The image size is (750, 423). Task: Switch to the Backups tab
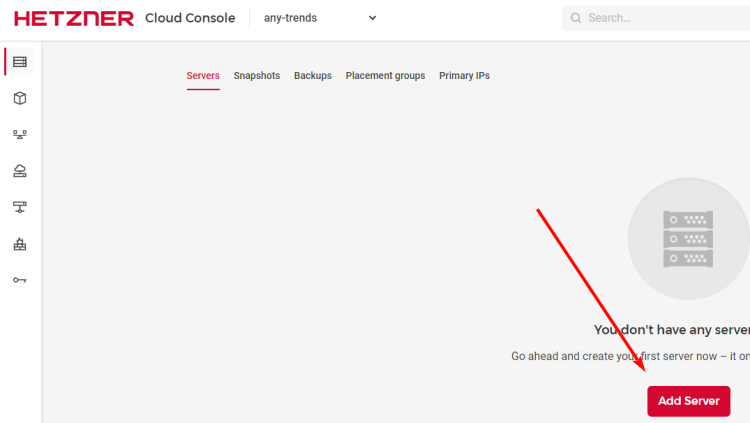(313, 76)
